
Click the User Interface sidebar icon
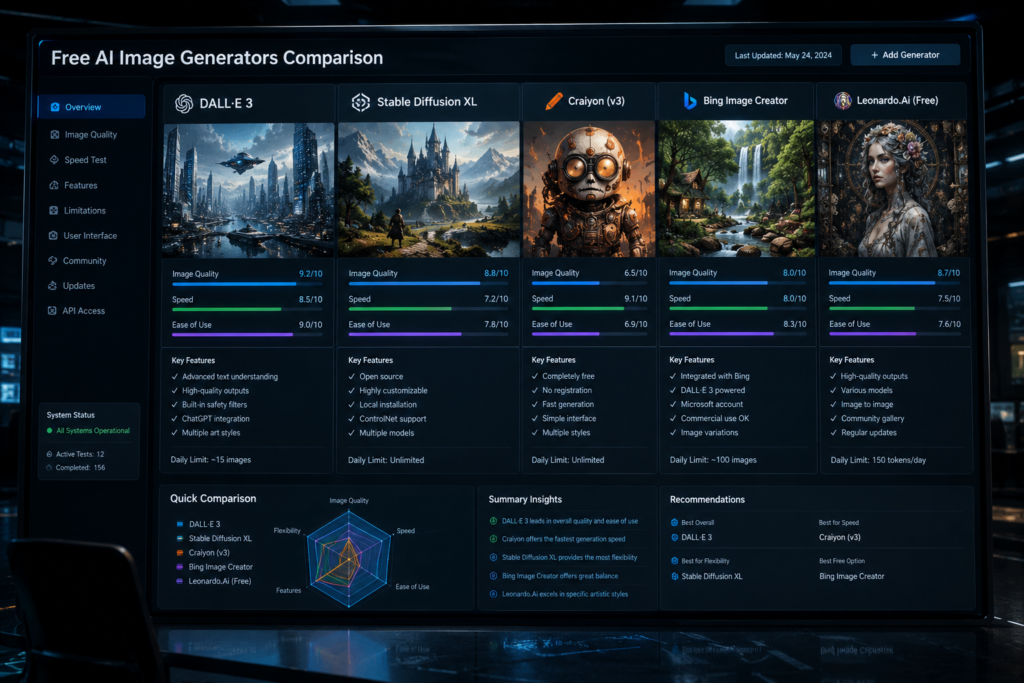point(53,236)
